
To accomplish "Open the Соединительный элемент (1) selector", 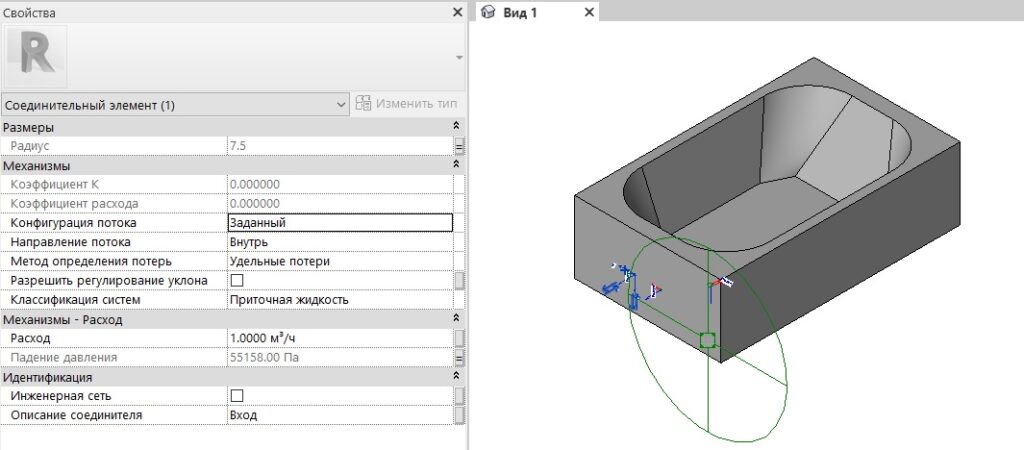I will 176,104.
